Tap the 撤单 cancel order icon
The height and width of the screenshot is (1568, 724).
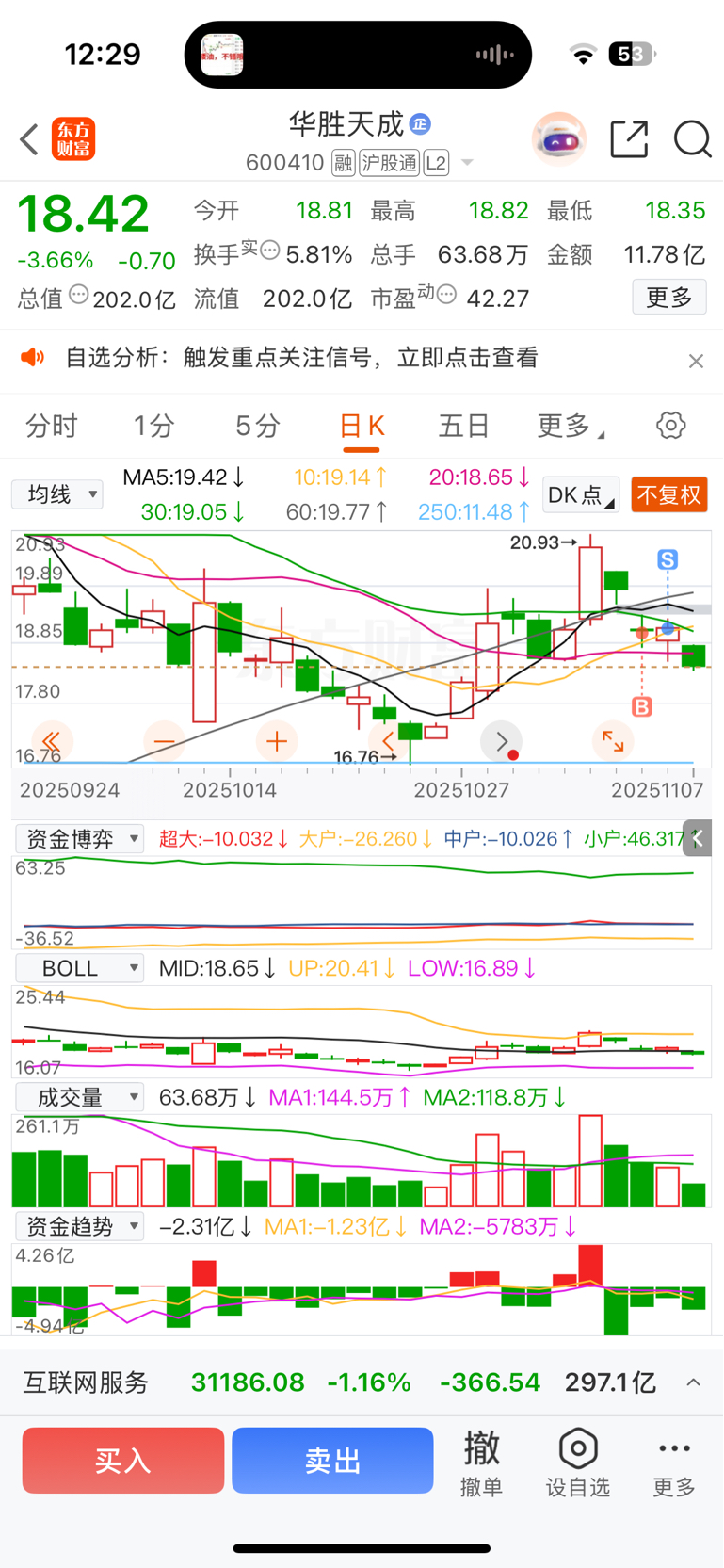481,1462
